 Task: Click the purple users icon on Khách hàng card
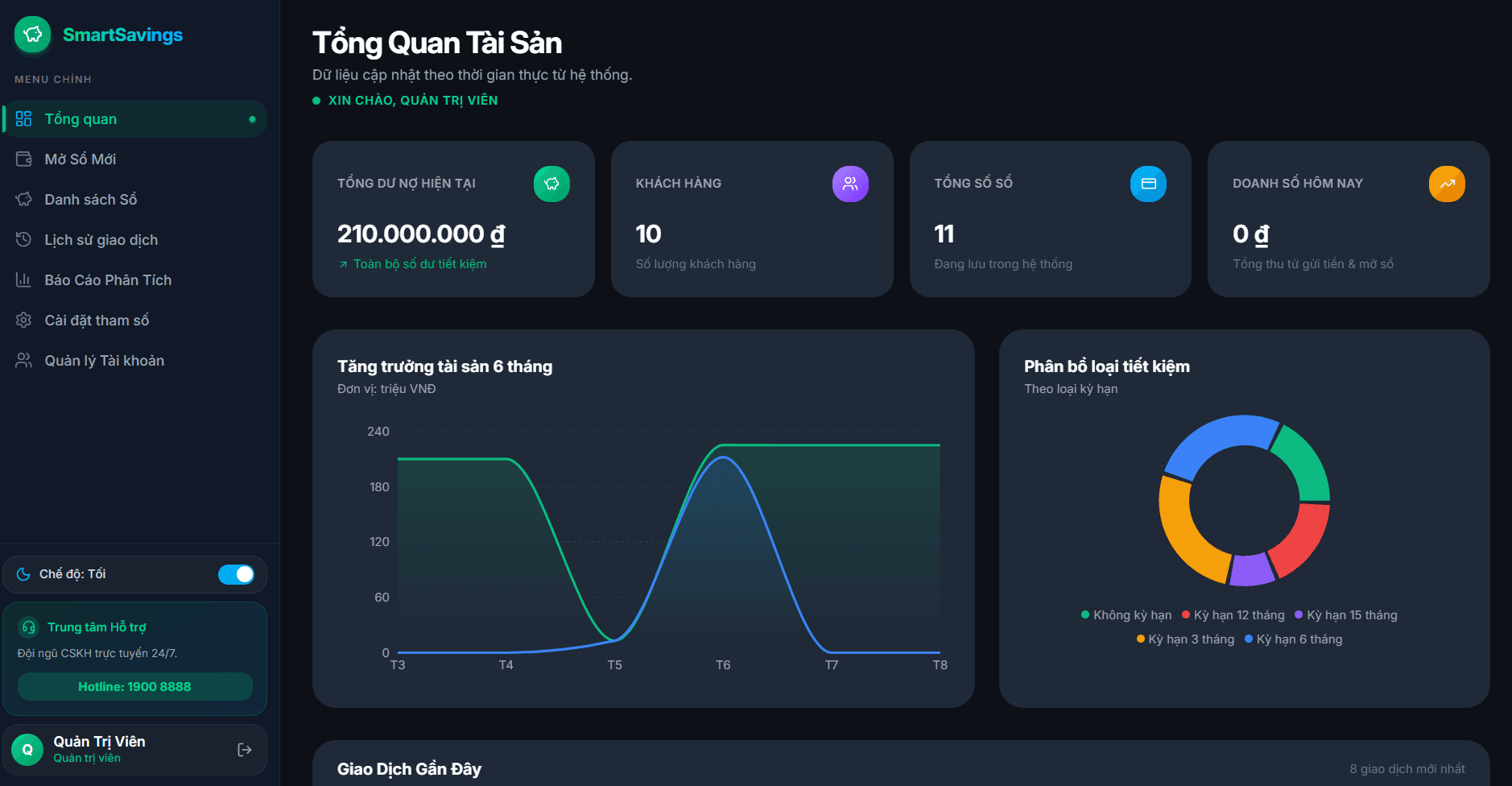(850, 184)
